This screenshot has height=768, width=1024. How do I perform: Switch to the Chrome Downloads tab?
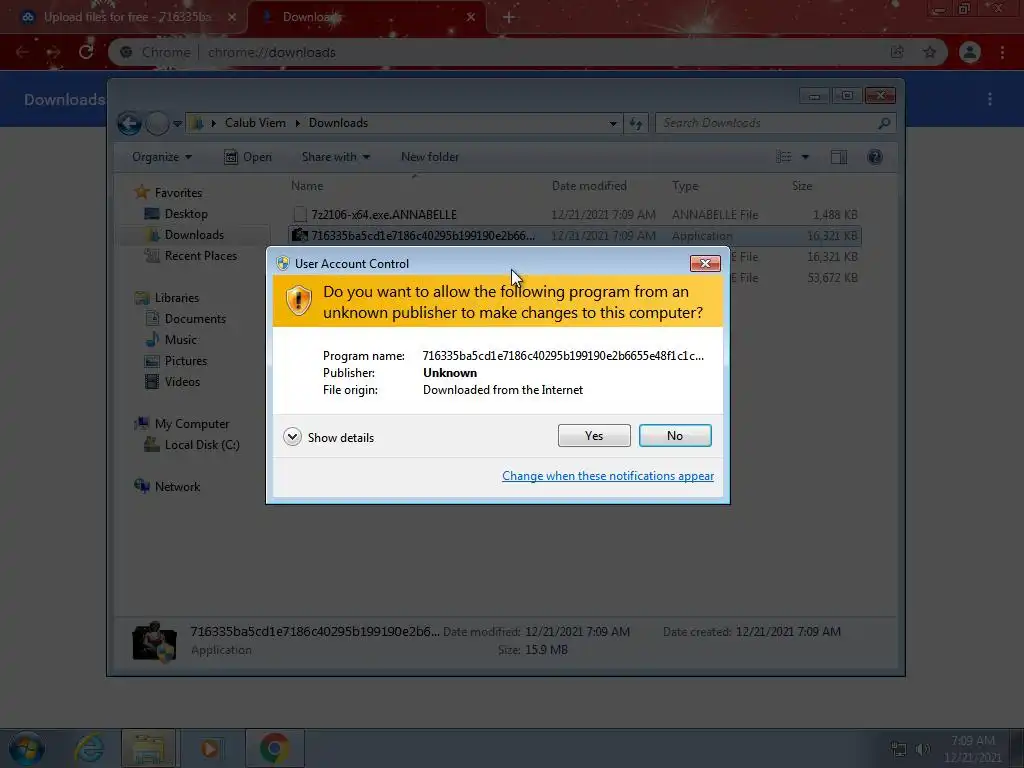366,17
